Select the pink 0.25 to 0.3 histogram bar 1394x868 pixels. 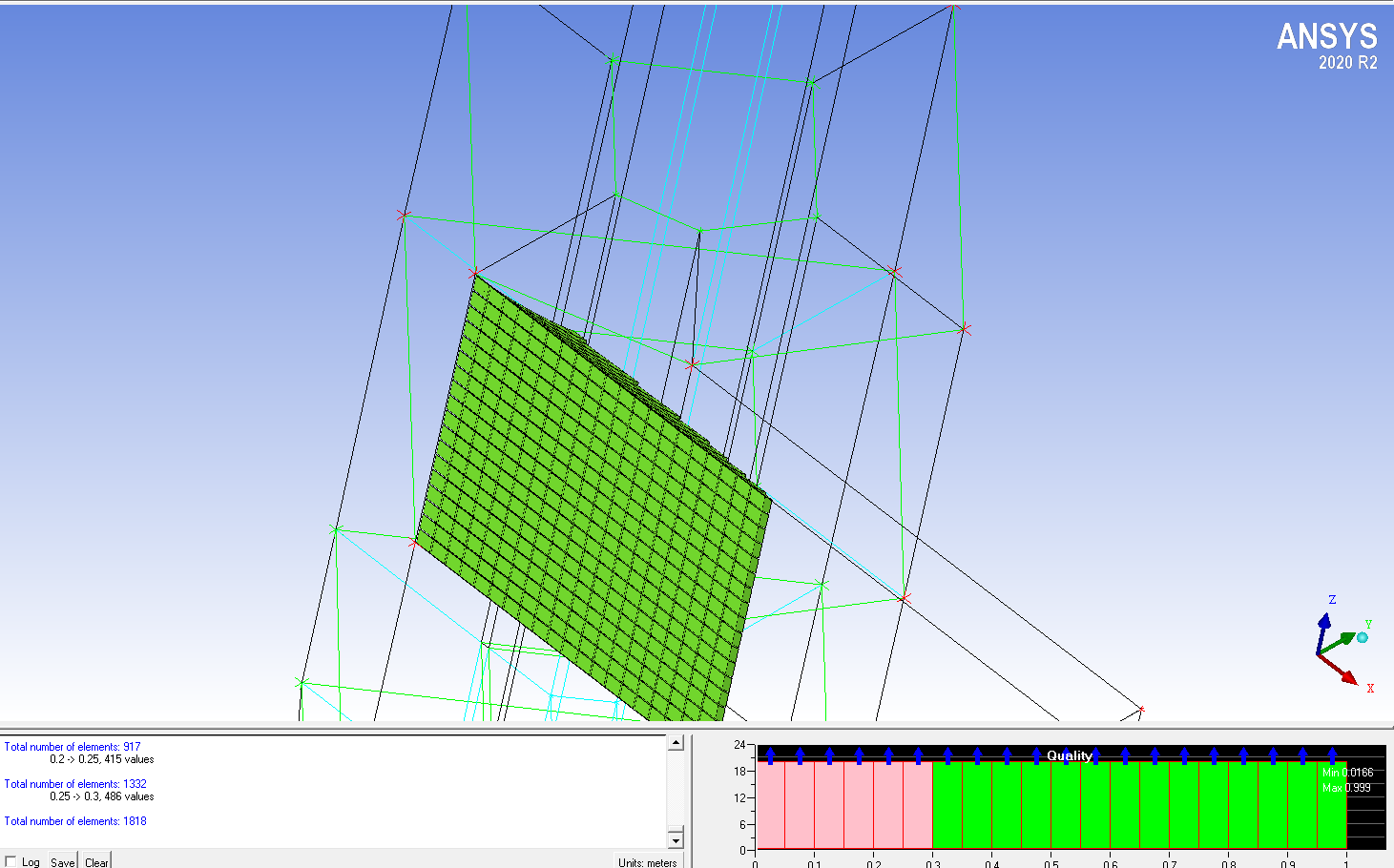point(918,804)
